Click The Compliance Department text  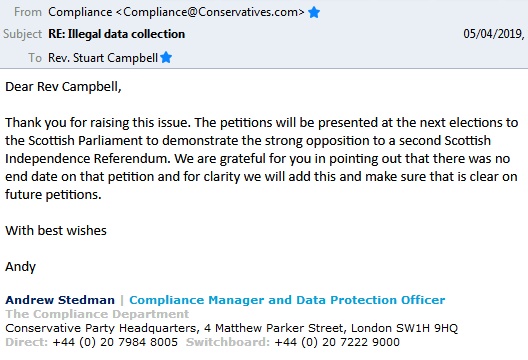pyautogui.click(x=97, y=314)
